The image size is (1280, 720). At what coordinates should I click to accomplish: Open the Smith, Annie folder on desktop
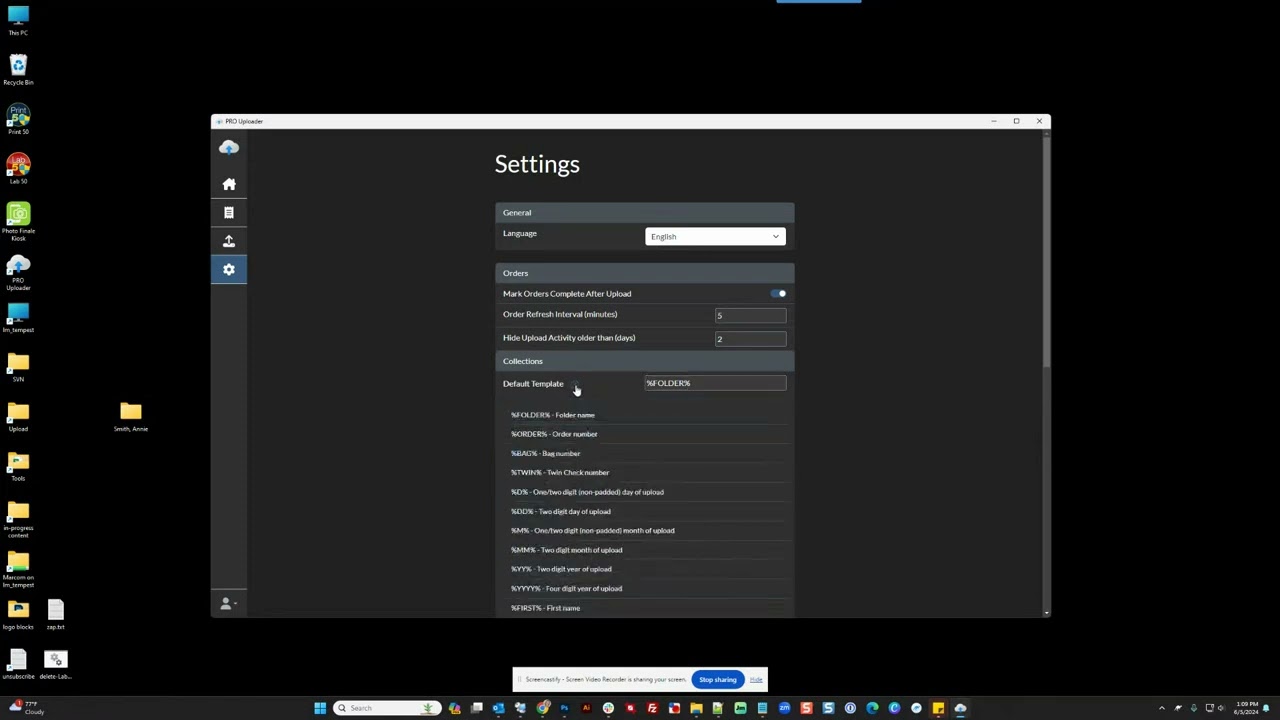click(x=131, y=416)
